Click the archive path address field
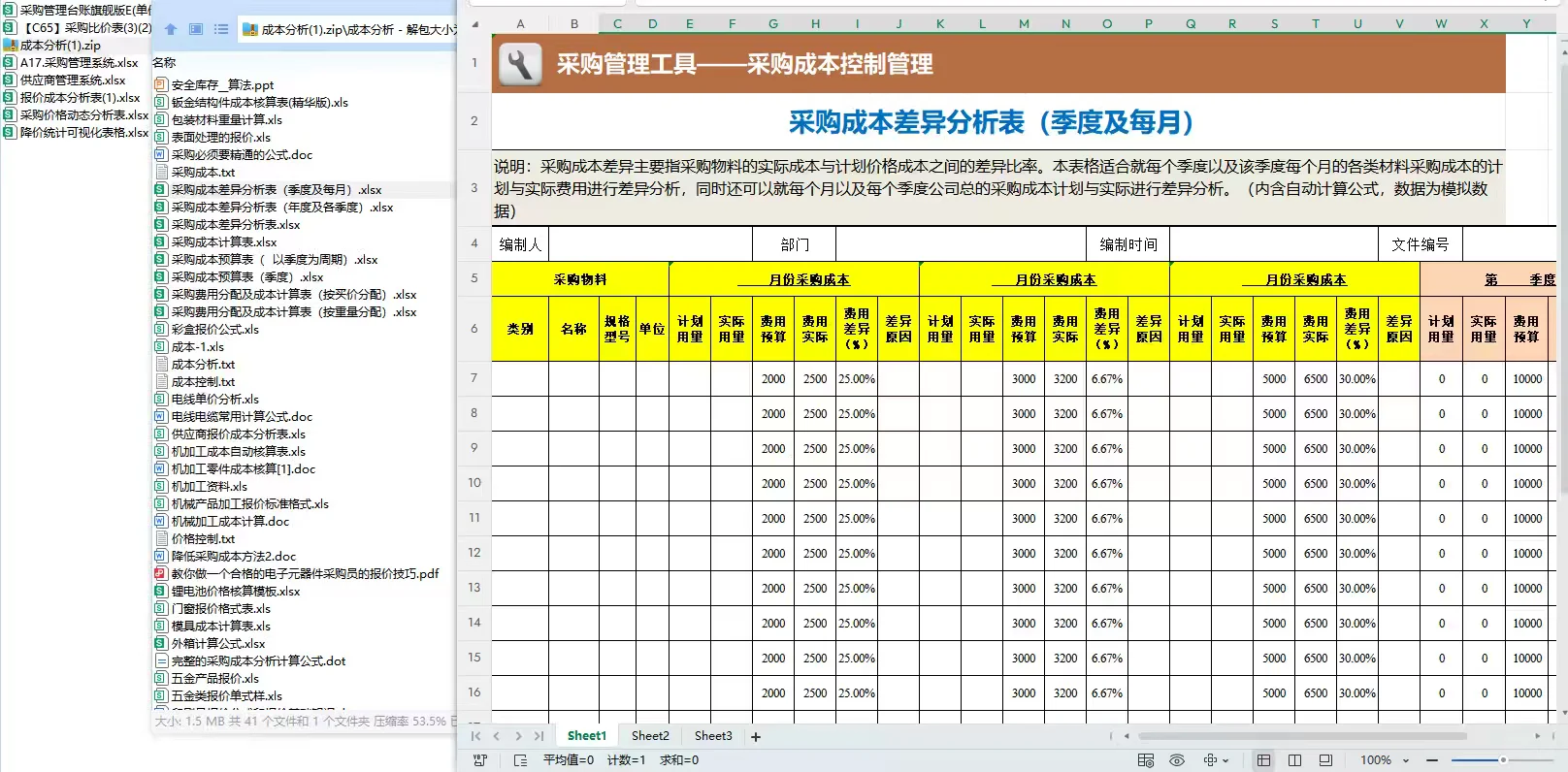Screen dimensions: 1568x772 [x=347, y=29]
